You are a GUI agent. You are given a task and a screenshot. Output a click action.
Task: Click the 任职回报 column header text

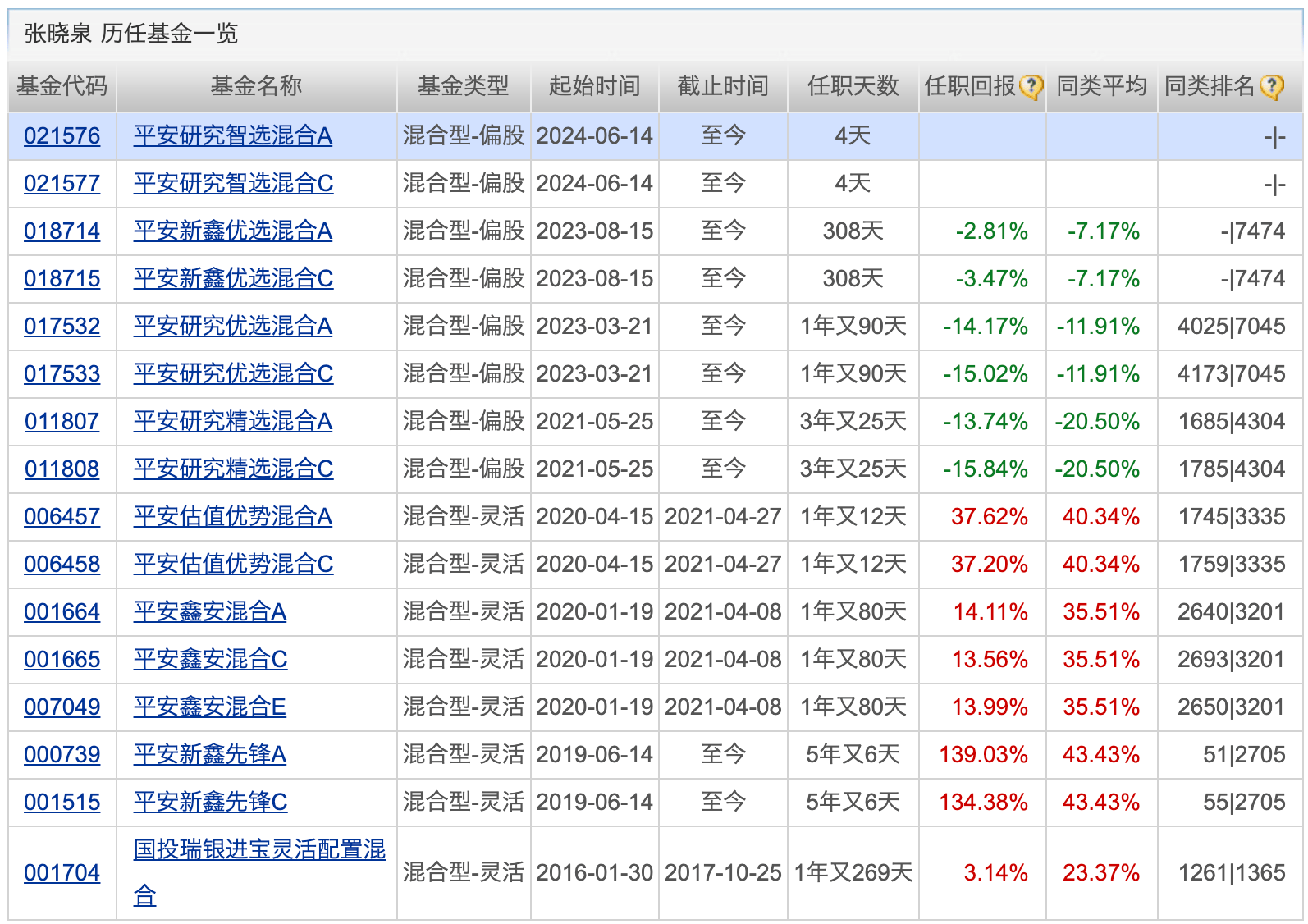pyautogui.click(x=971, y=86)
